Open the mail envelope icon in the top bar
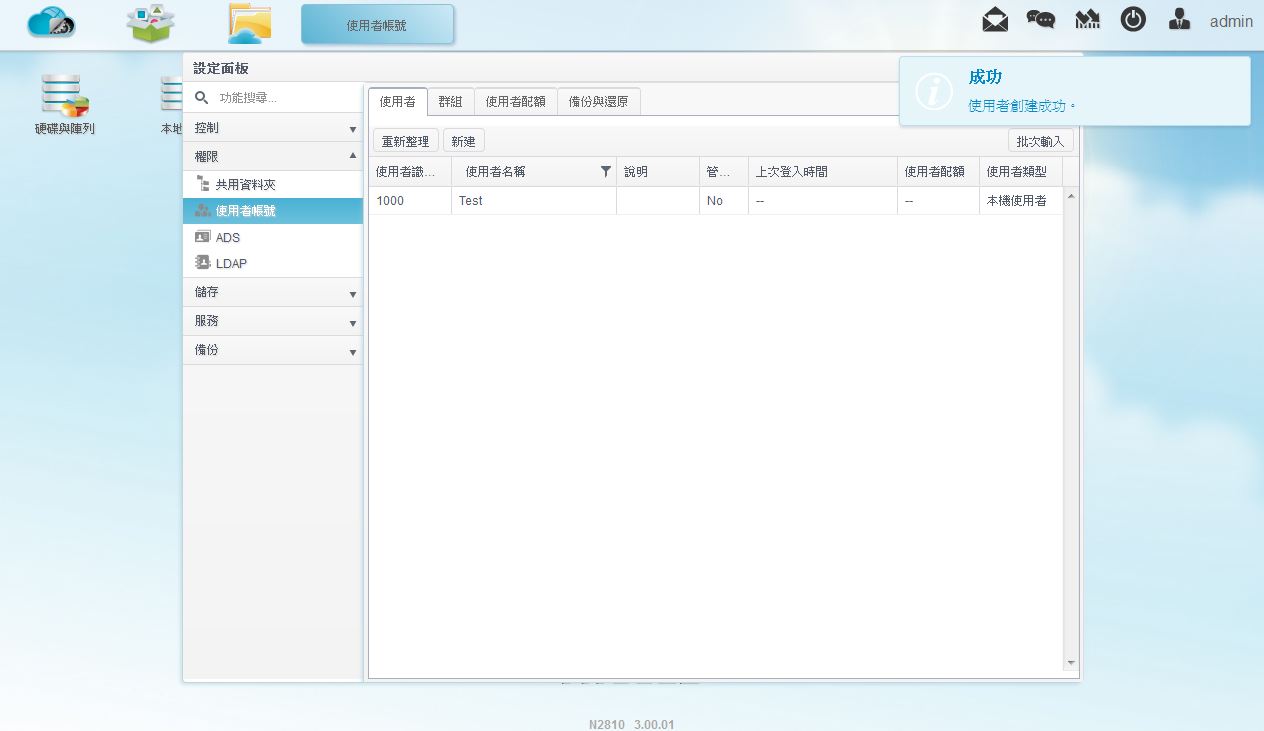Screen dimensions: 1264x731 (995, 20)
